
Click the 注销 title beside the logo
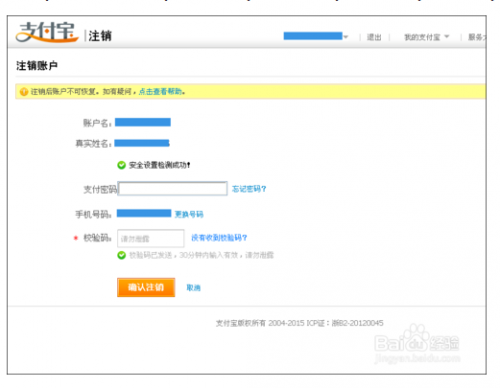tap(100, 36)
